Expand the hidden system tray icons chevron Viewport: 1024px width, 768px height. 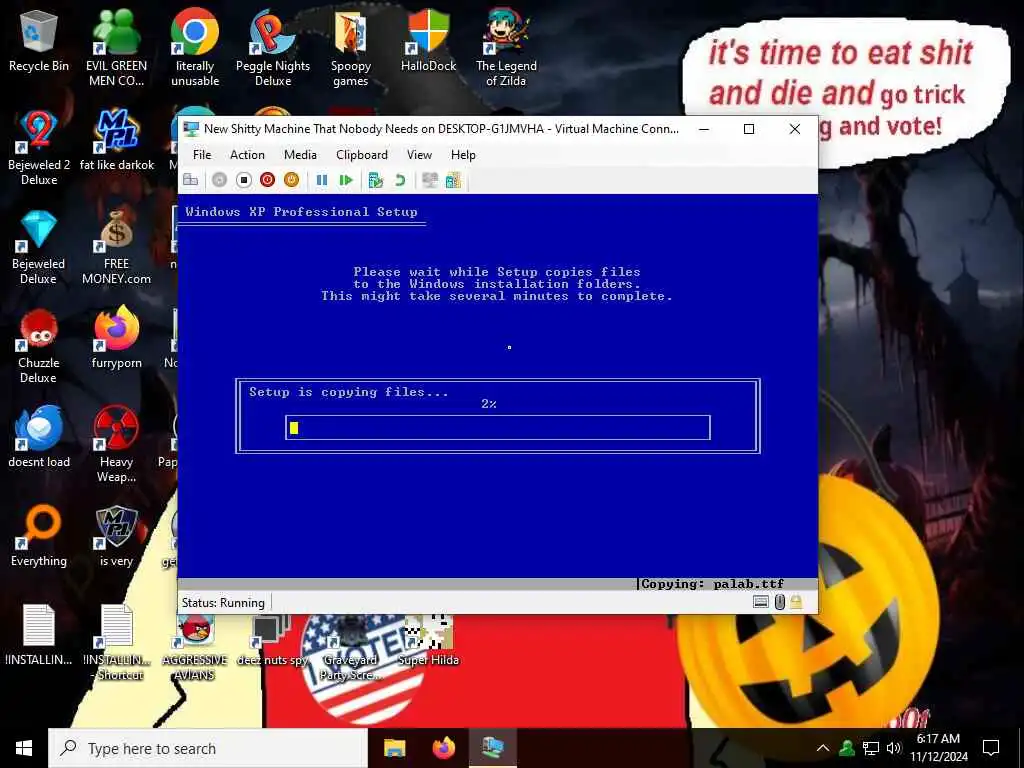[x=823, y=748]
